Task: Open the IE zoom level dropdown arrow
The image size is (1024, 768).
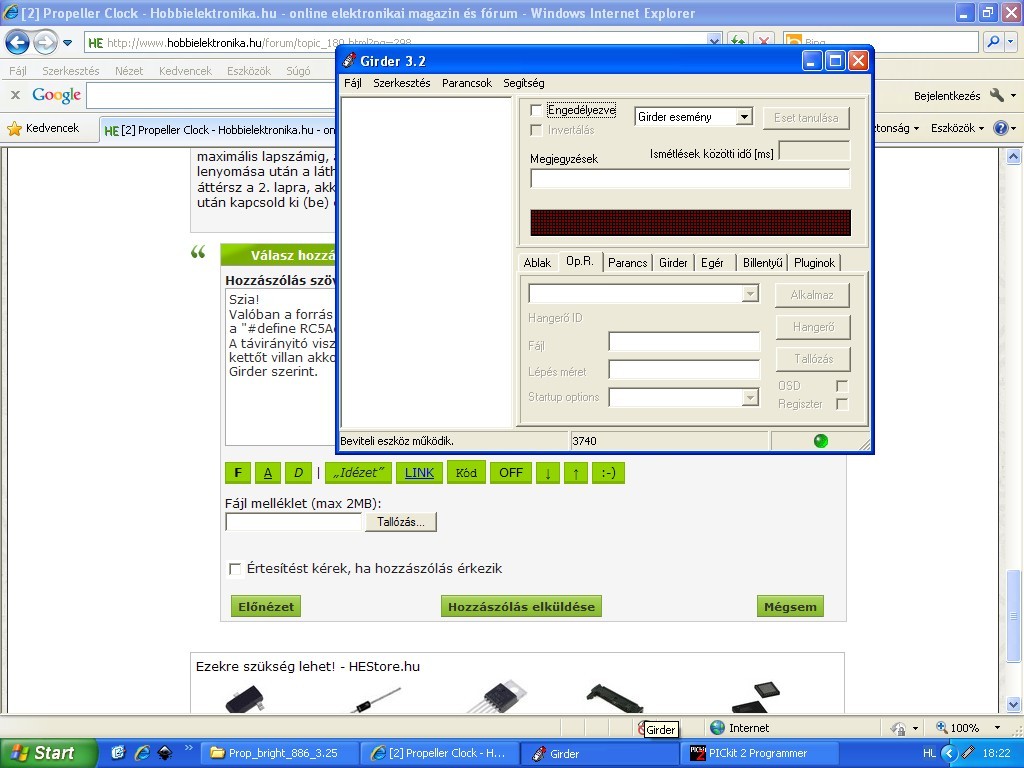Action: (997, 728)
